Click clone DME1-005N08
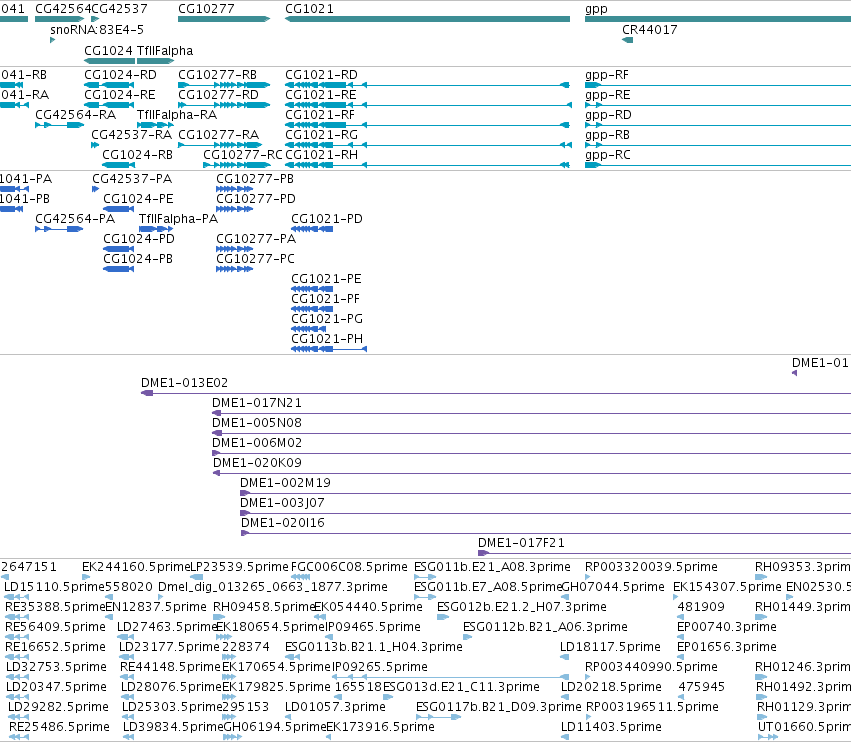 click(257, 423)
